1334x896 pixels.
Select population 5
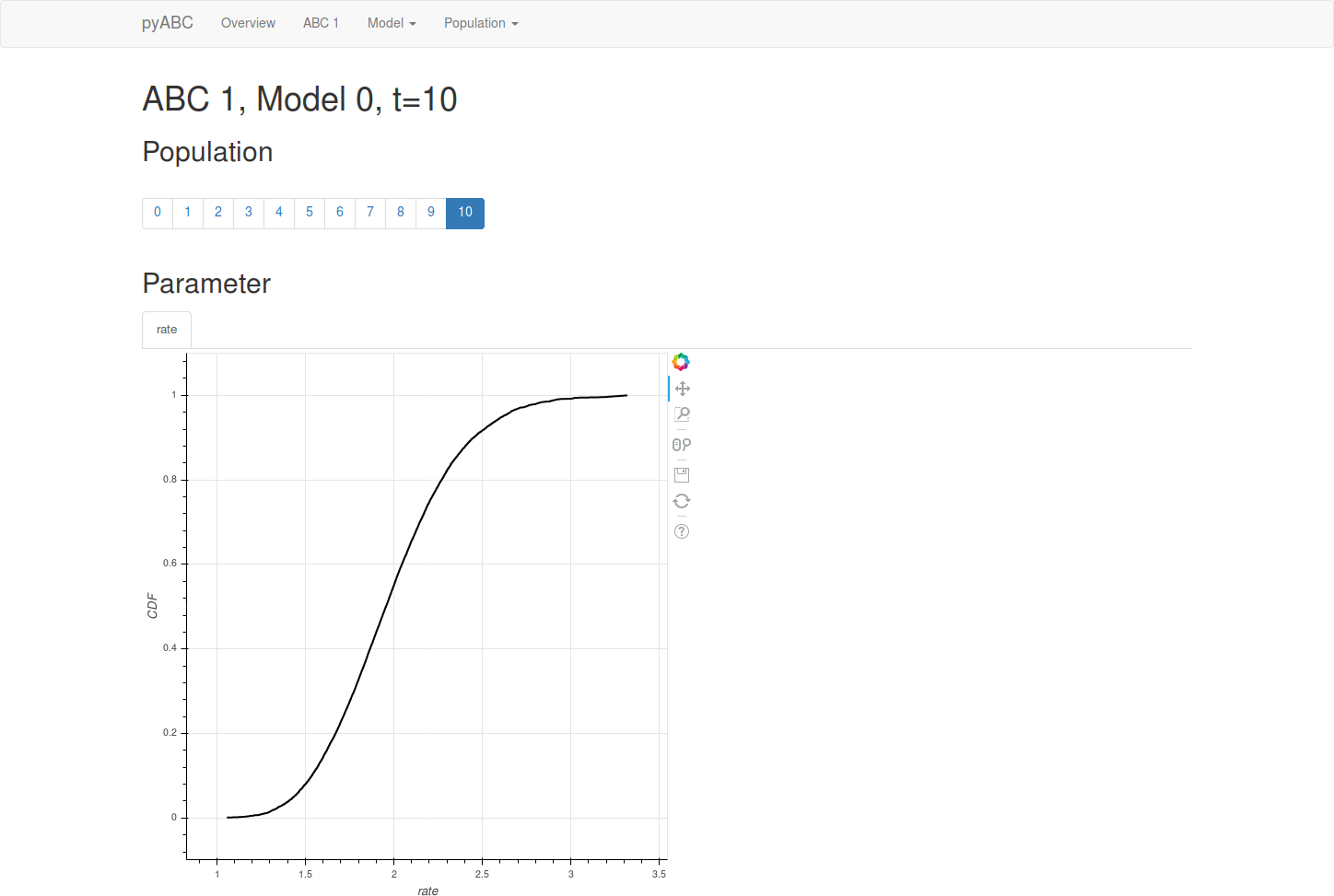[310, 213]
